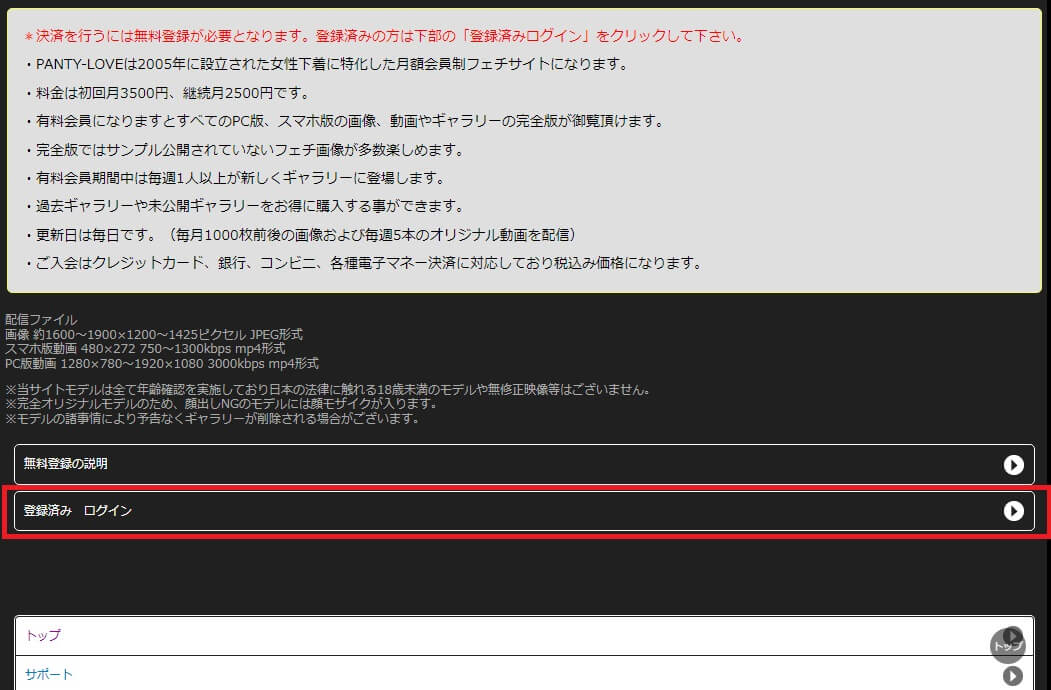Viewport: 1051px width, 690px height.
Task: Click the arrow icon on the サポート row
Action: pos(1013,676)
